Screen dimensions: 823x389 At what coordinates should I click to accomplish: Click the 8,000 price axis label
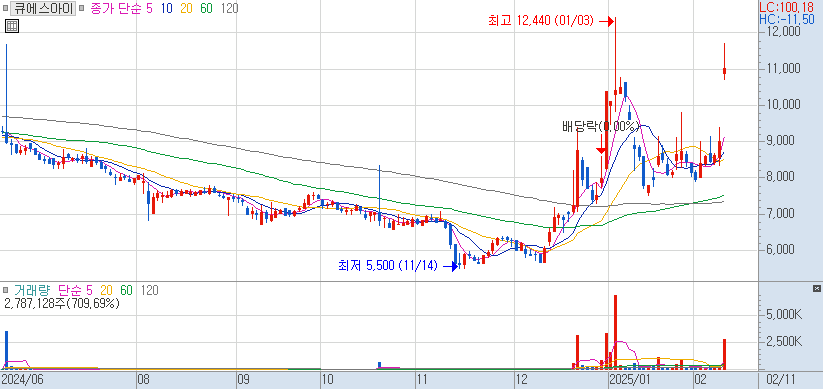[x=784, y=177]
